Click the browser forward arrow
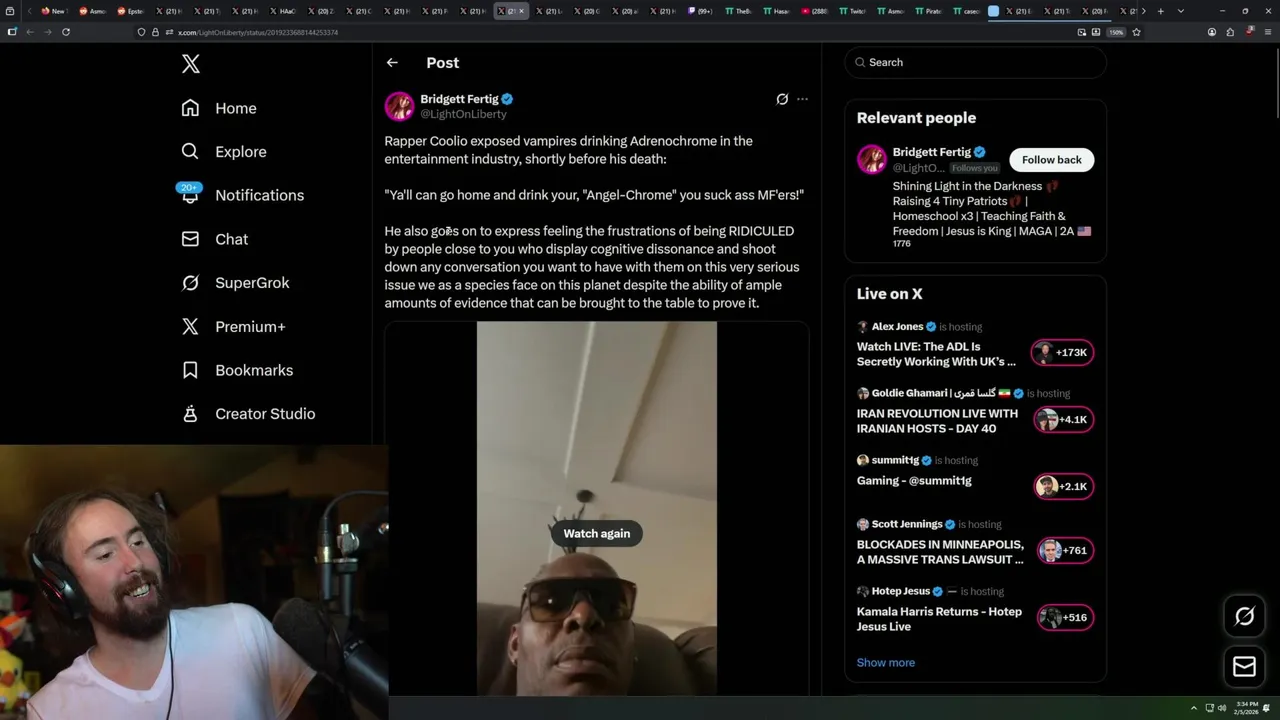 [x=47, y=32]
